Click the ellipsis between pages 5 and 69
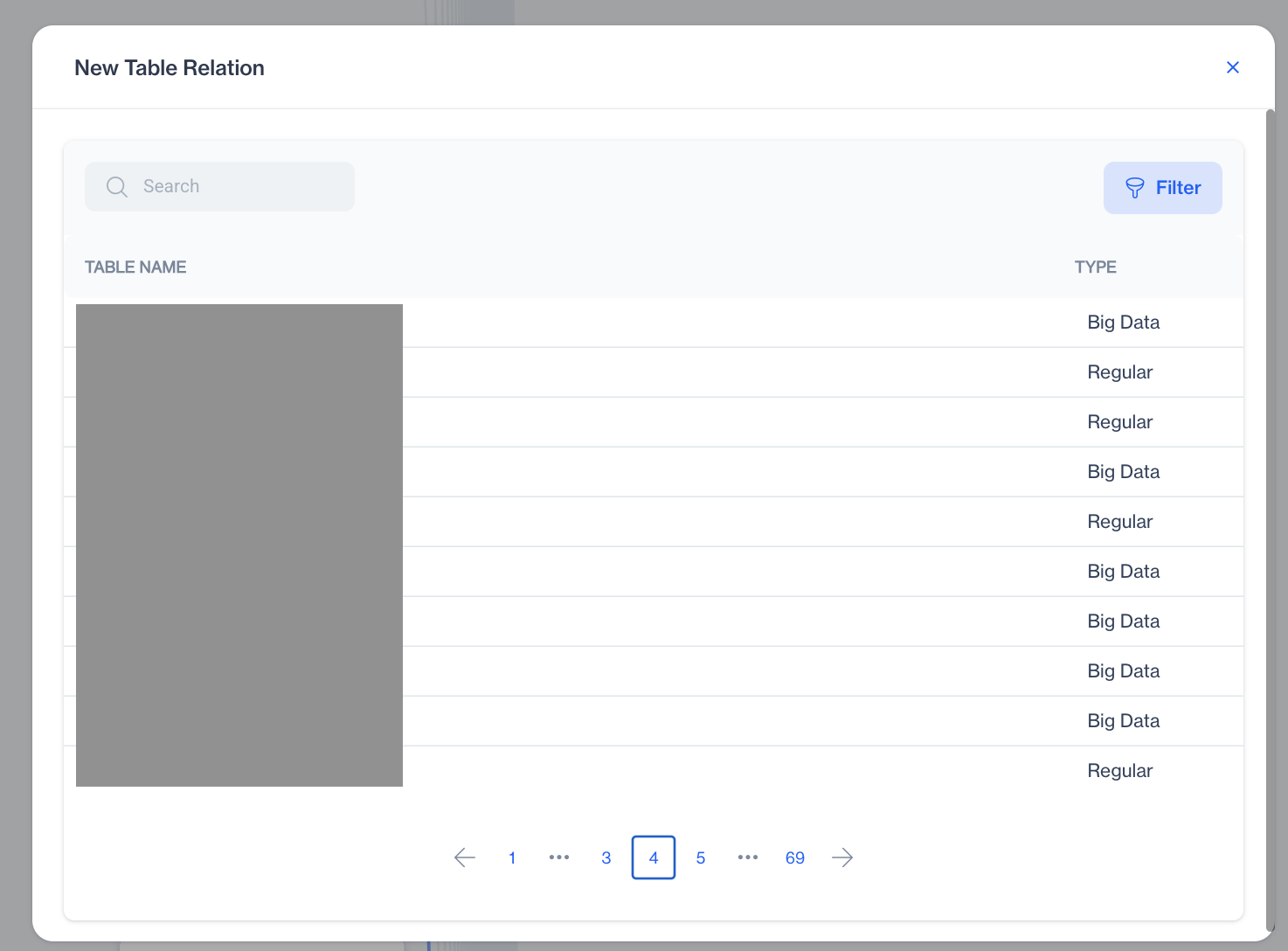Image resolution: width=1288 pixels, height=951 pixels. (x=748, y=857)
